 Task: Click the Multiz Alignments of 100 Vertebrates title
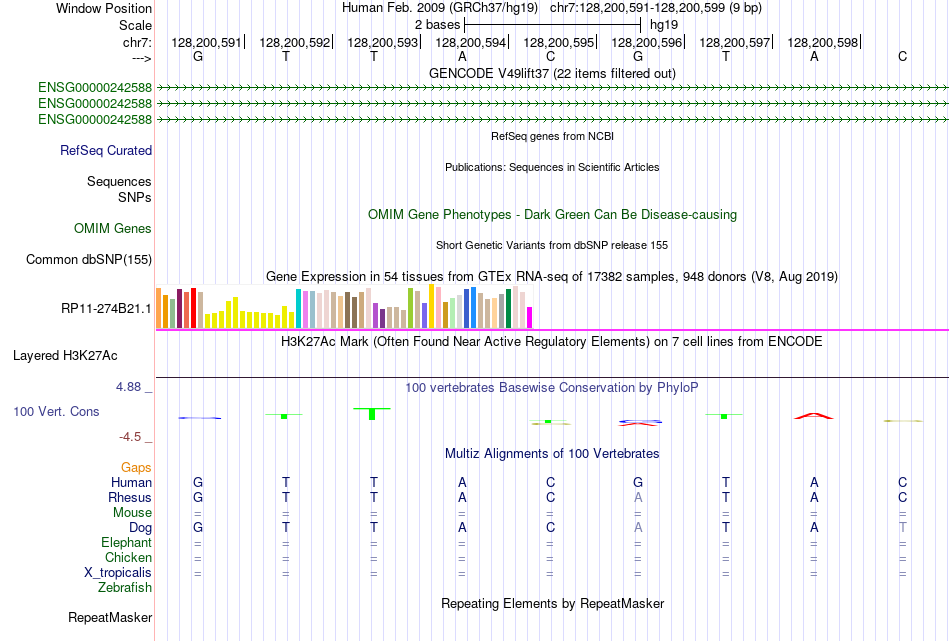pos(552,453)
